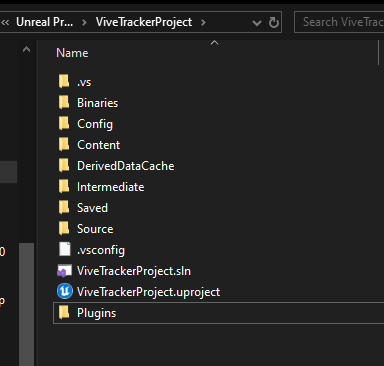
Task: Click the DerivedDataCache folder icon
Action: pyautogui.click(x=64, y=165)
